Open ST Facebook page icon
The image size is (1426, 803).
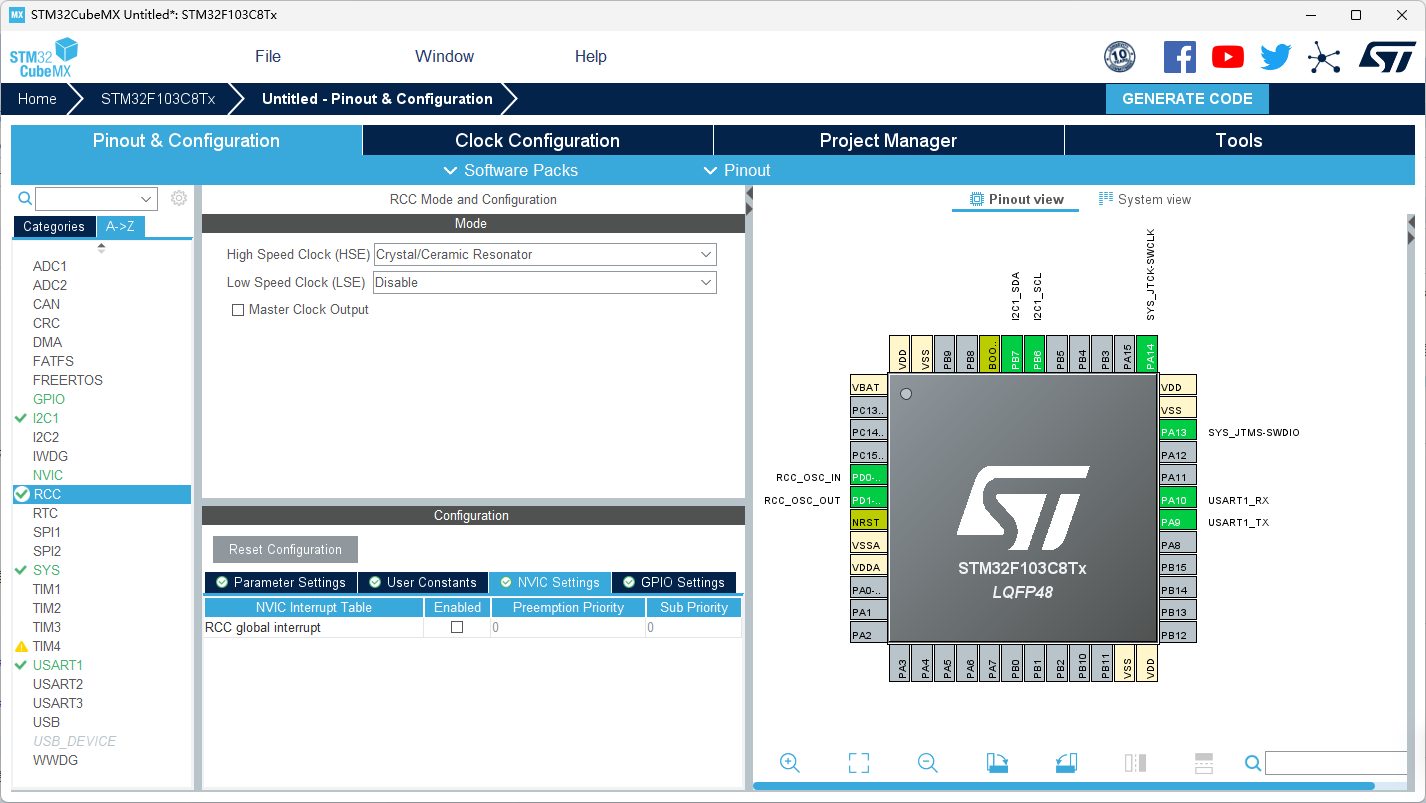1180,57
